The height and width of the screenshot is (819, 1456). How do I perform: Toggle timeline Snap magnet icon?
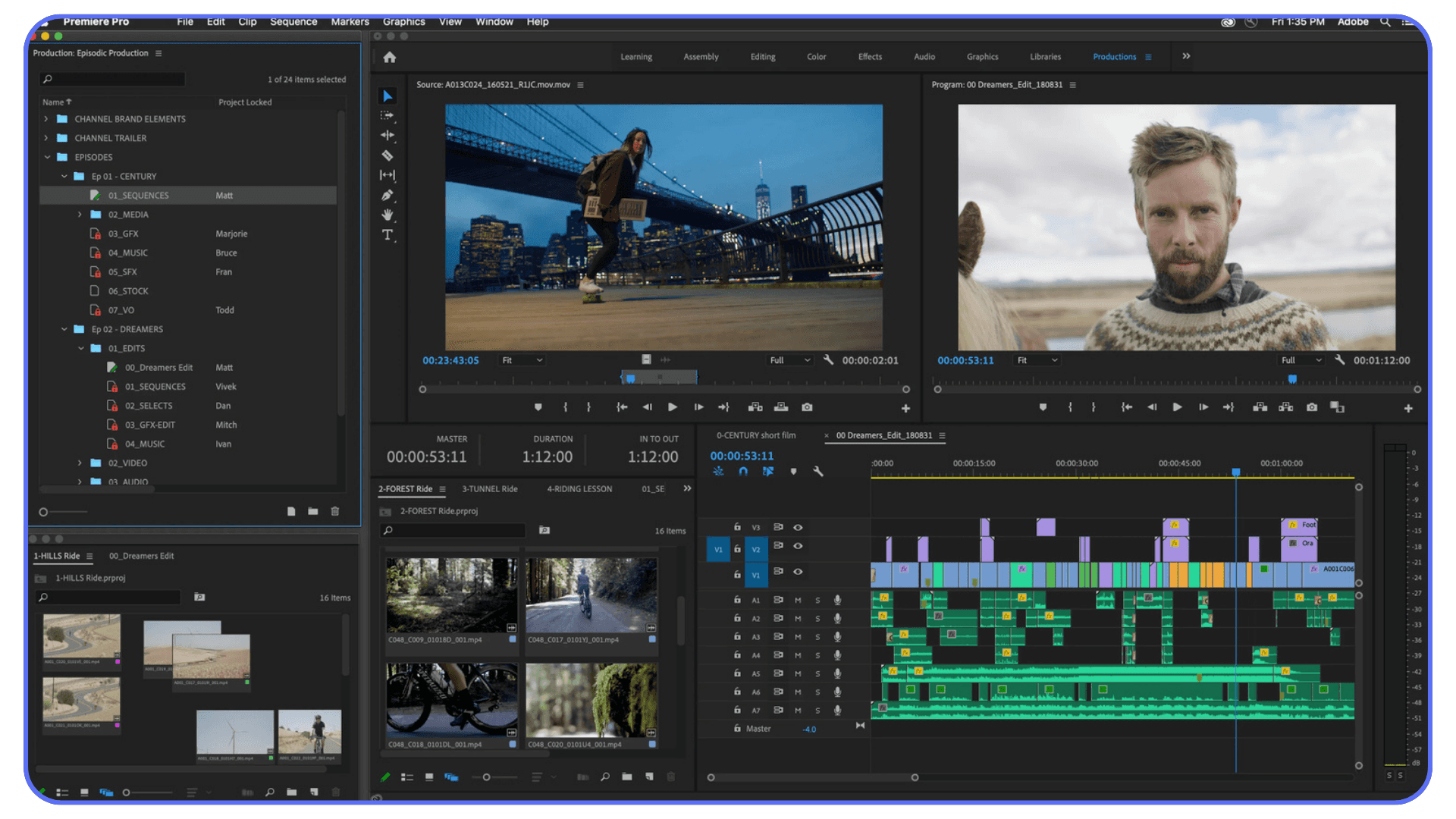click(743, 471)
